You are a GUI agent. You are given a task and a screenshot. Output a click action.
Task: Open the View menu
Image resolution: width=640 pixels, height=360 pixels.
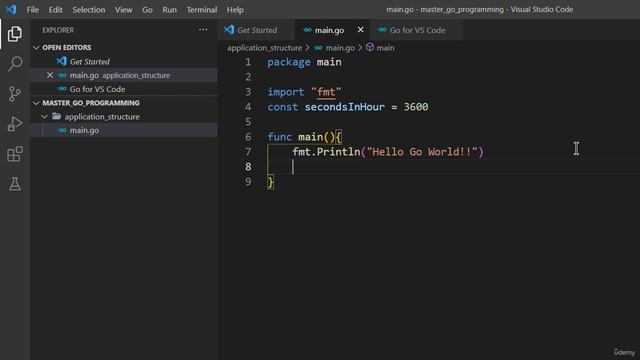123,9
